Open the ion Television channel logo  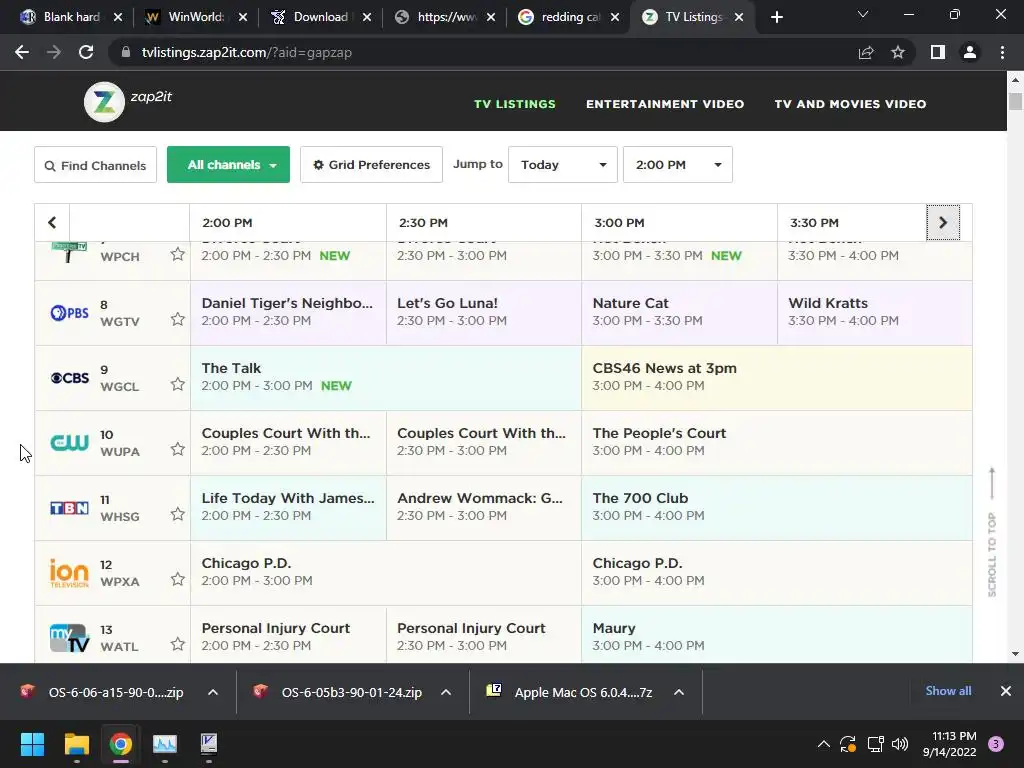click(69, 573)
